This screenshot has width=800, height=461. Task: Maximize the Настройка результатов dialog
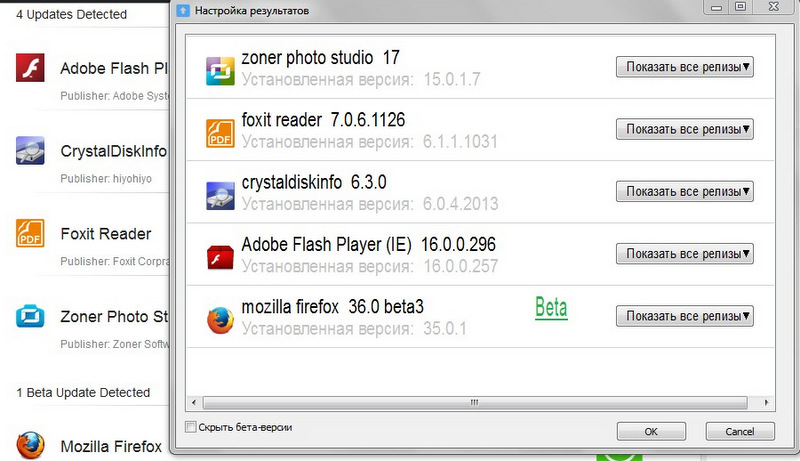coord(740,7)
